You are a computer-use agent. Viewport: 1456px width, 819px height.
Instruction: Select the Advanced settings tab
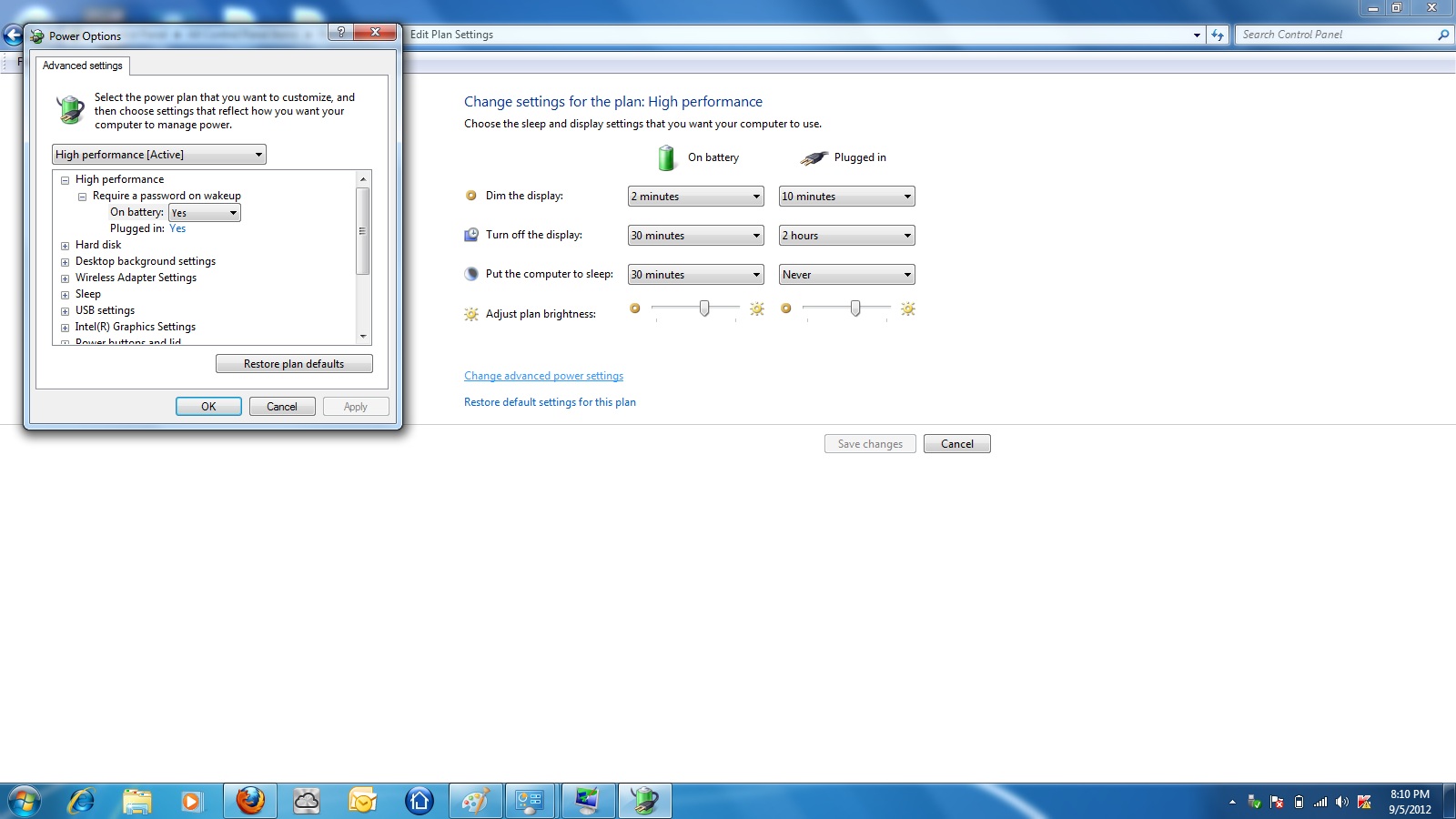click(83, 66)
